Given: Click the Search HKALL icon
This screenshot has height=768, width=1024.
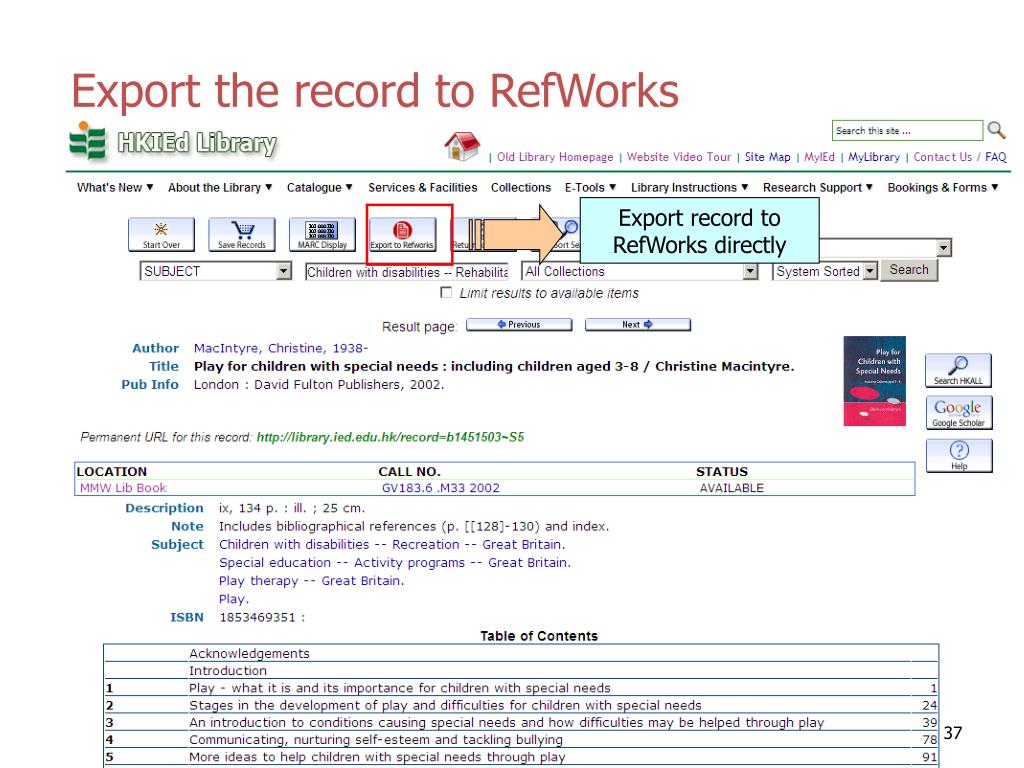Looking at the screenshot, I should point(958,370).
